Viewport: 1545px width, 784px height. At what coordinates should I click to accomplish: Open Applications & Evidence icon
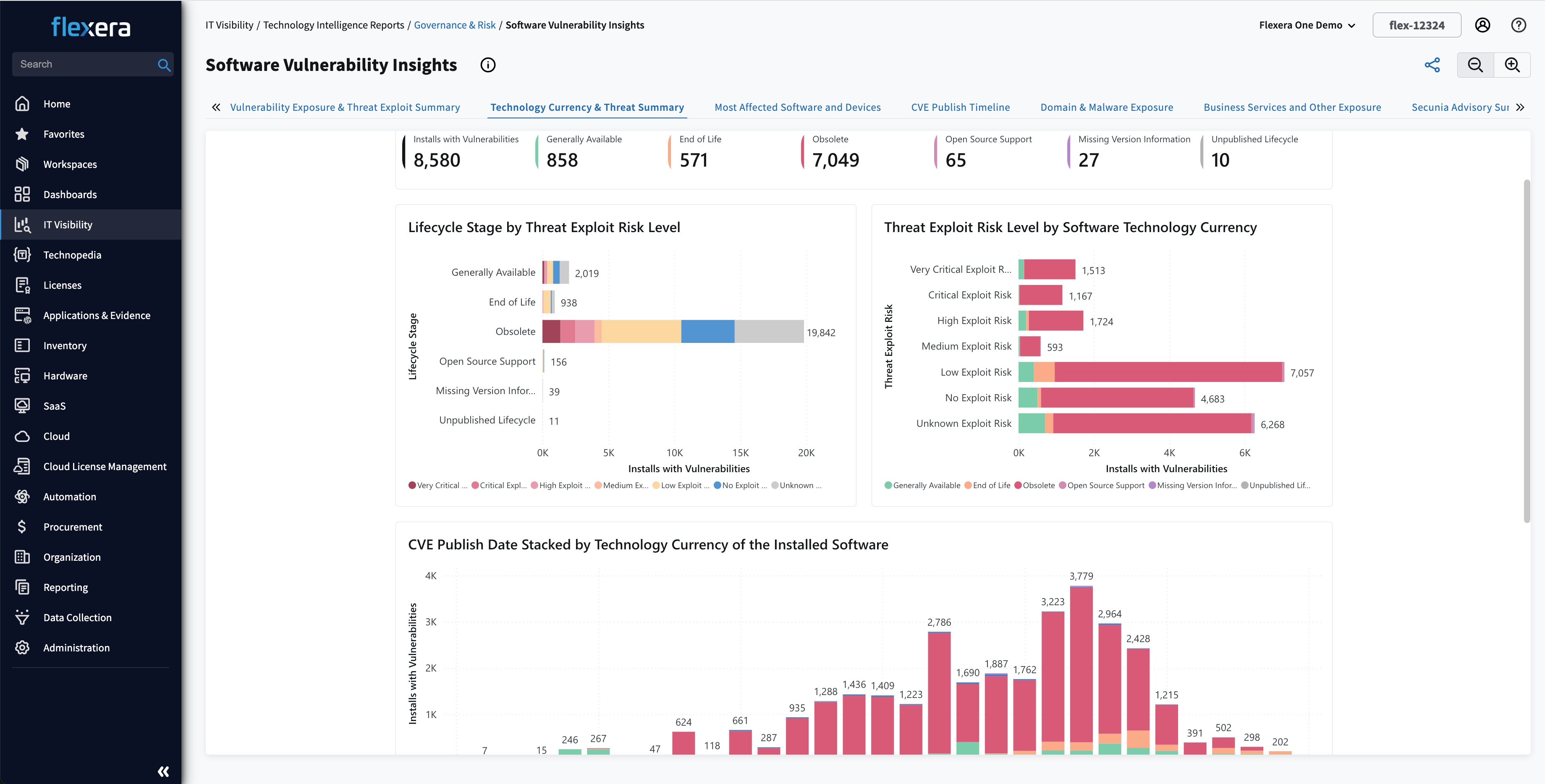coord(22,315)
